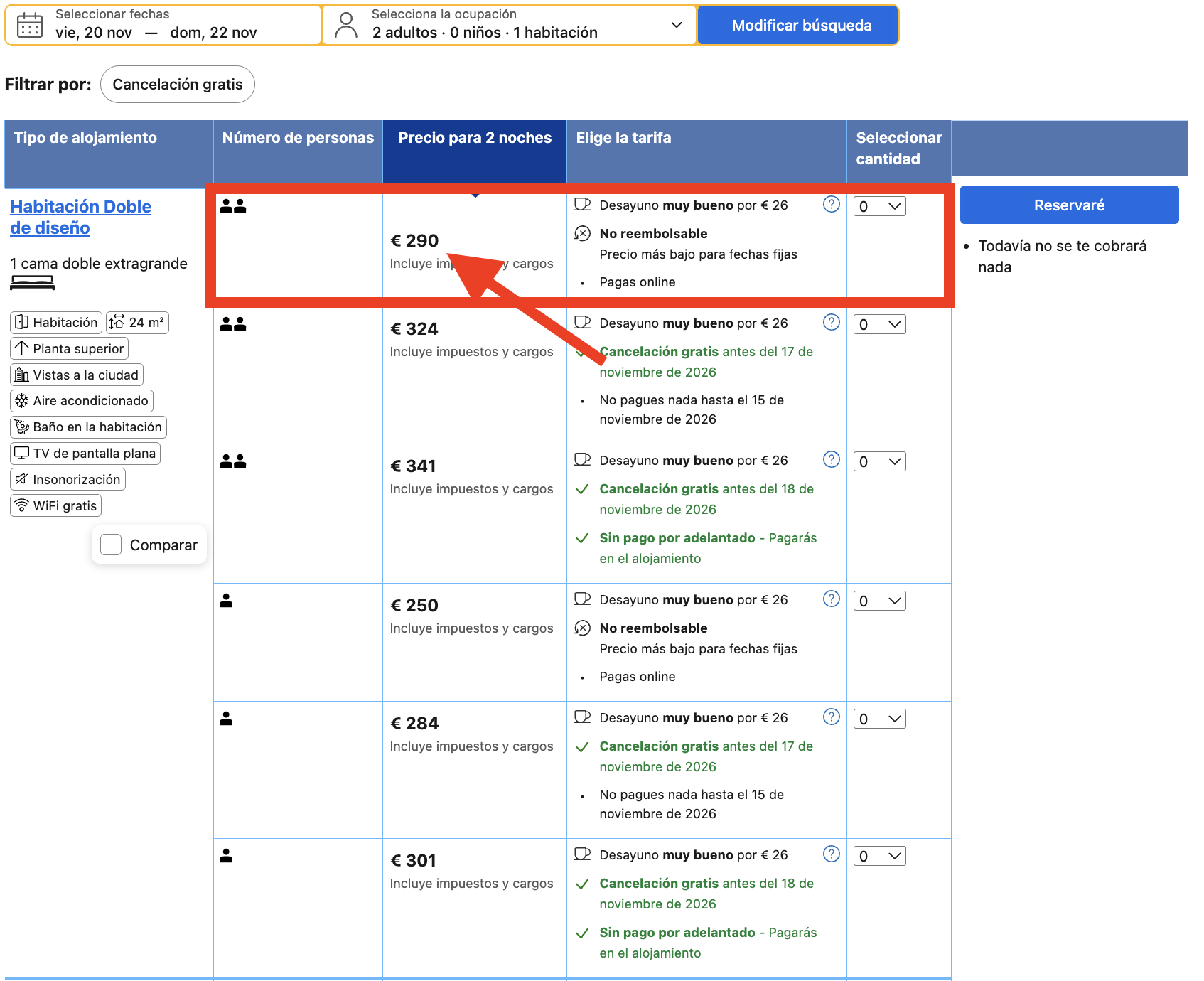Screen dimensions: 1204x981
Task: Click the Aire acondicionado snowflake icon
Action: click(x=22, y=400)
